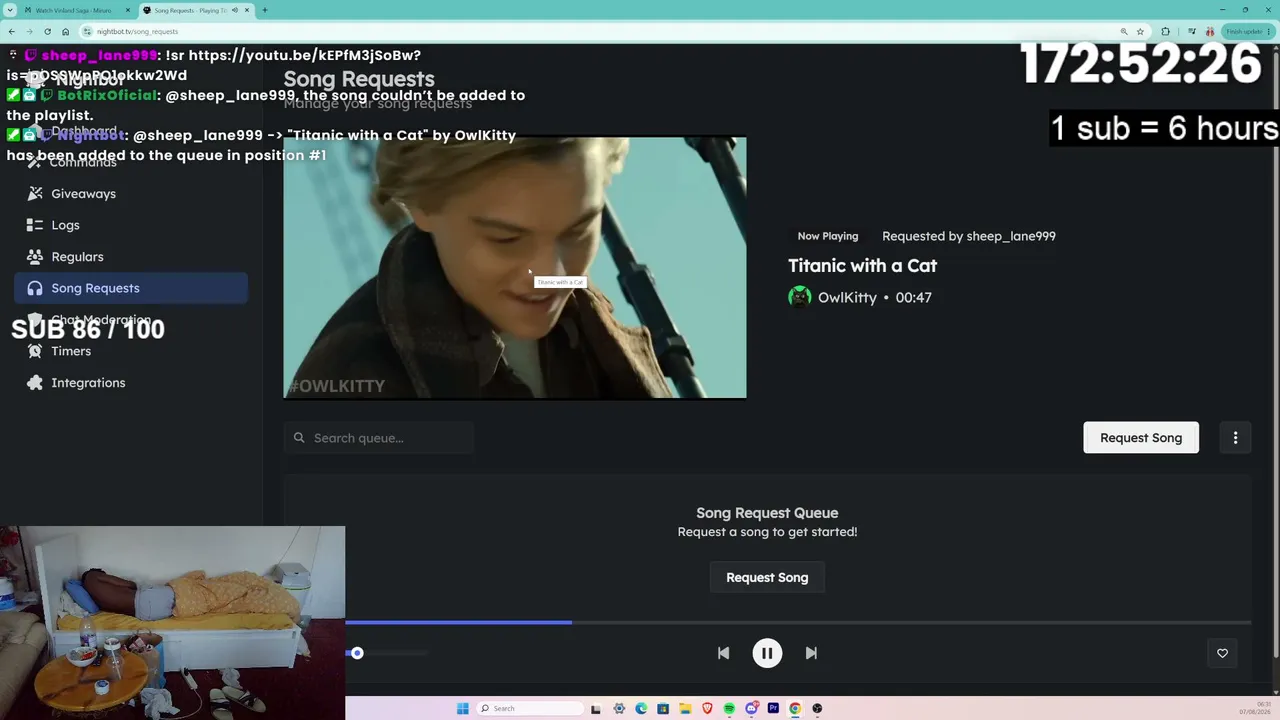Open Giveaways in the sidebar

(x=131, y=194)
